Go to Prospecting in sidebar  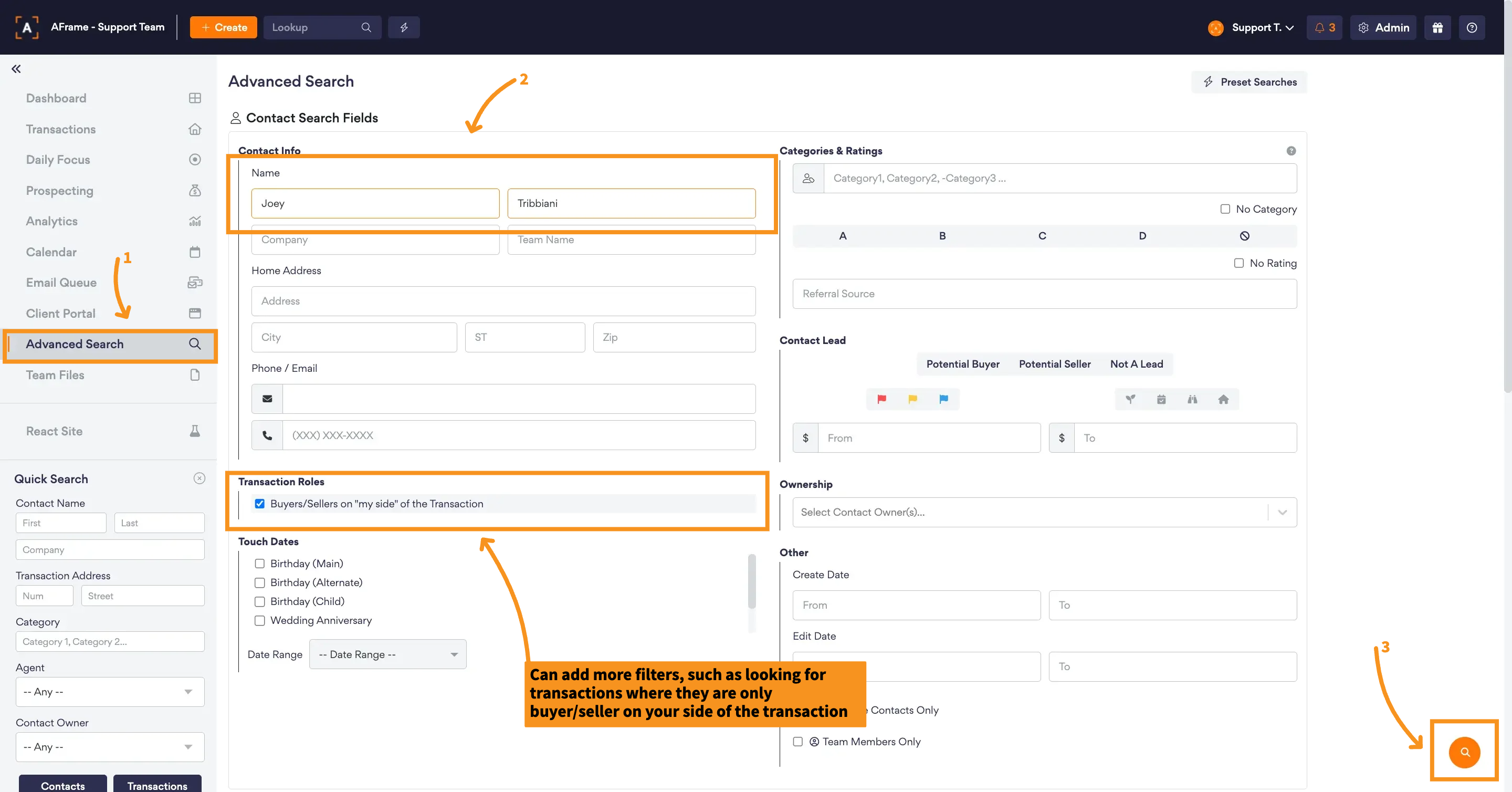59,191
